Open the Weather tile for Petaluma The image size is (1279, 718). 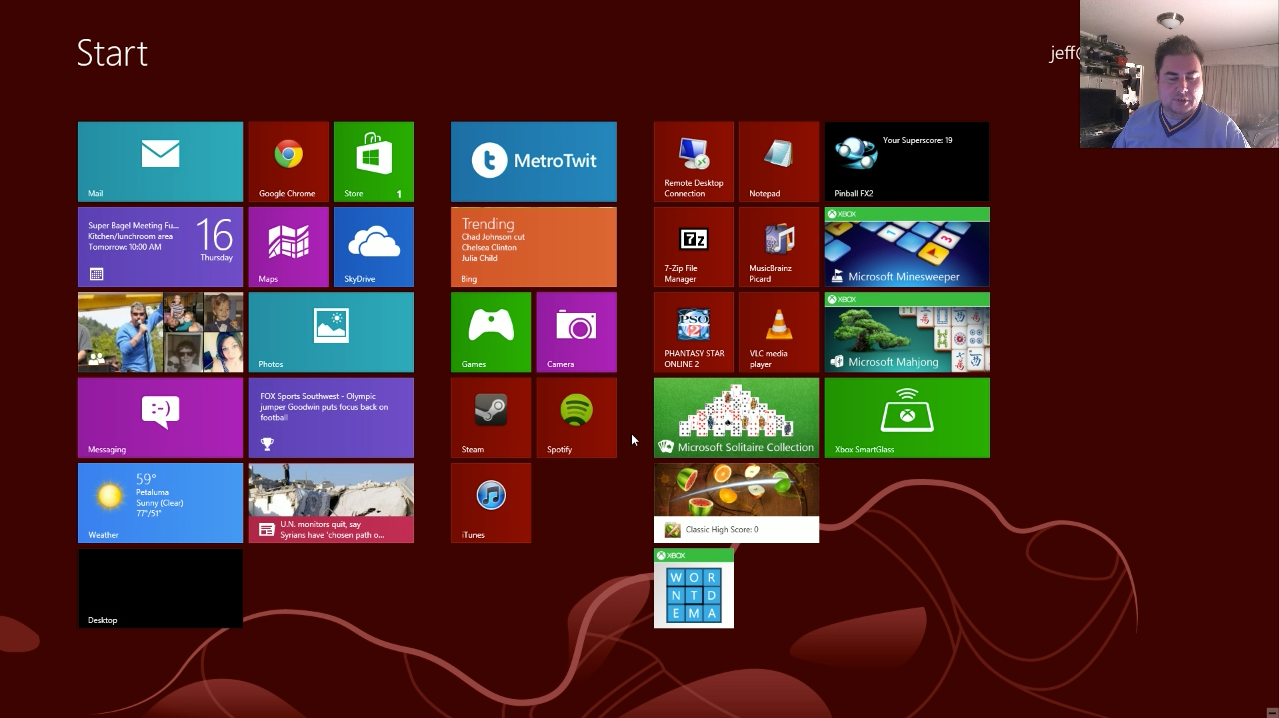click(x=160, y=503)
